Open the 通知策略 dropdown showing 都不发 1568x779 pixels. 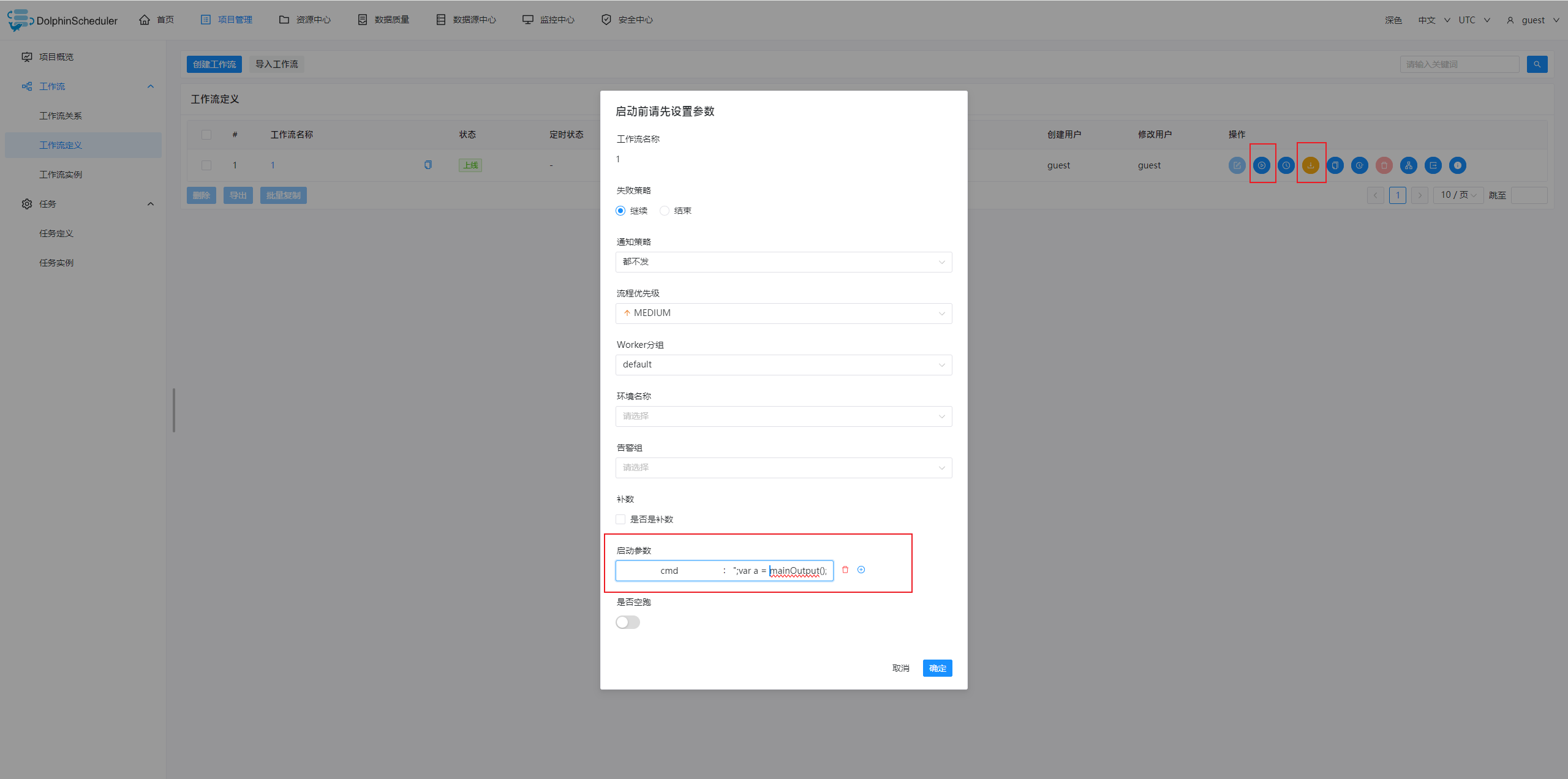tap(783, 262)
